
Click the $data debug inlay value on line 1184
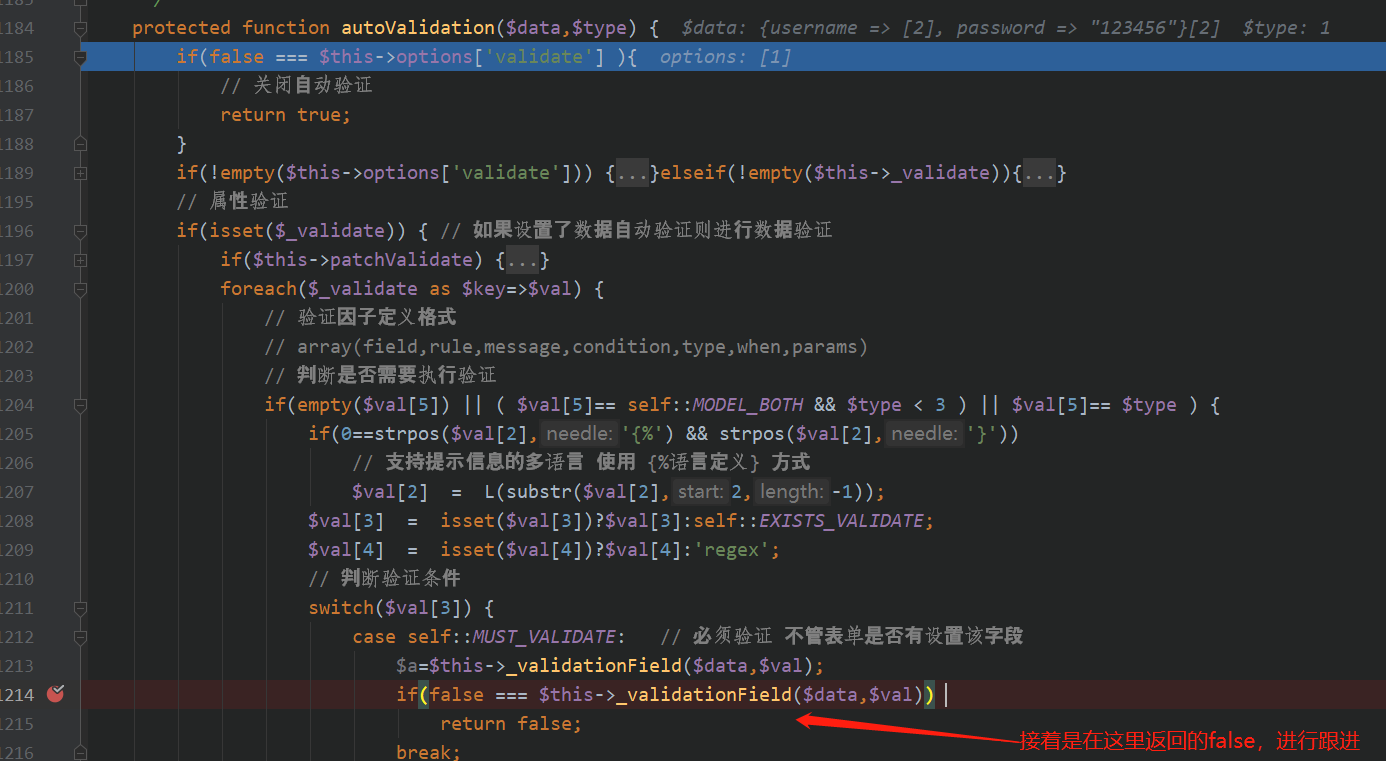[951, 28]
